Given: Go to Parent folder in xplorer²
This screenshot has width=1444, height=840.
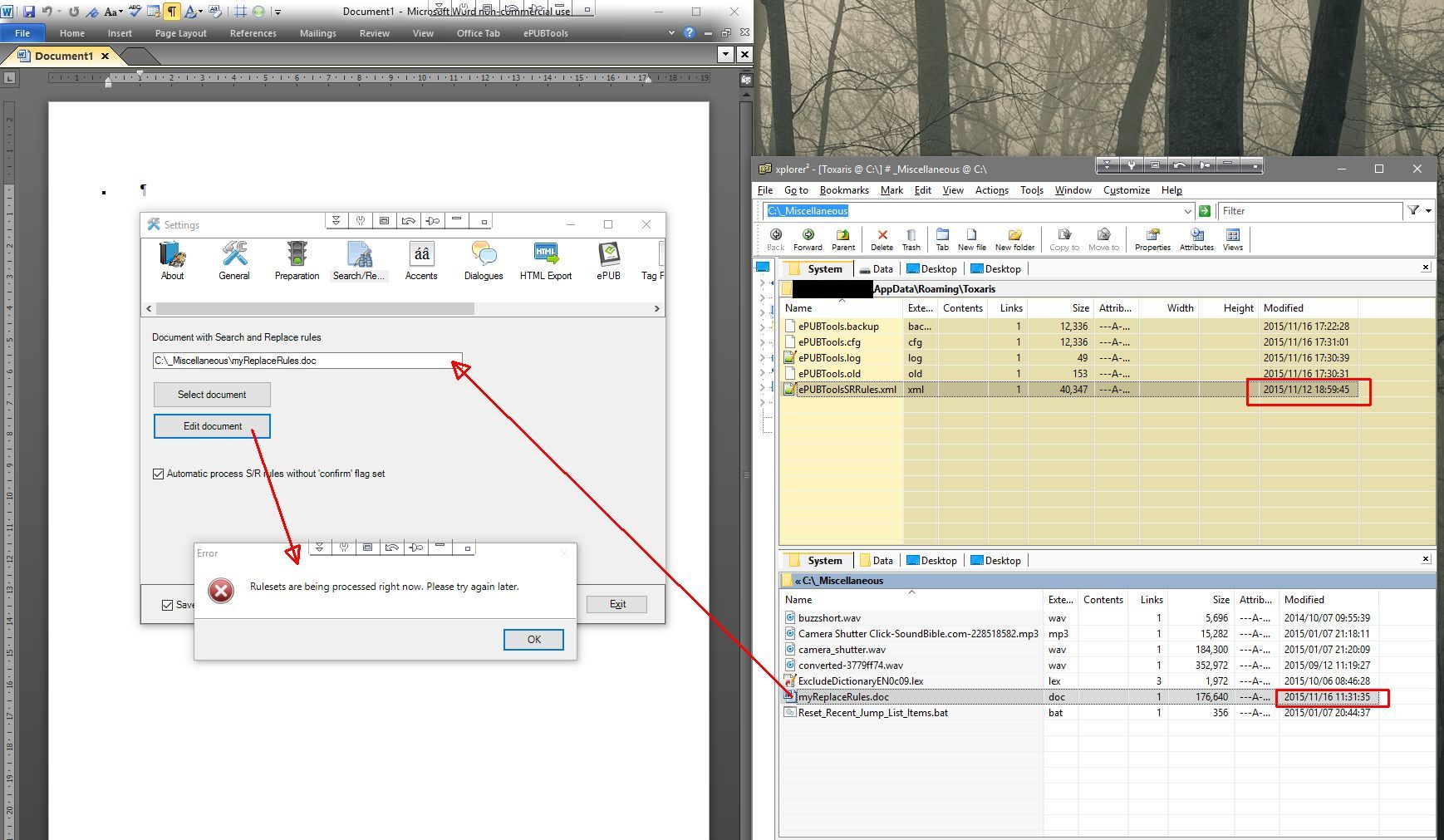Looking at the screenshot, I should click(843, 239).
